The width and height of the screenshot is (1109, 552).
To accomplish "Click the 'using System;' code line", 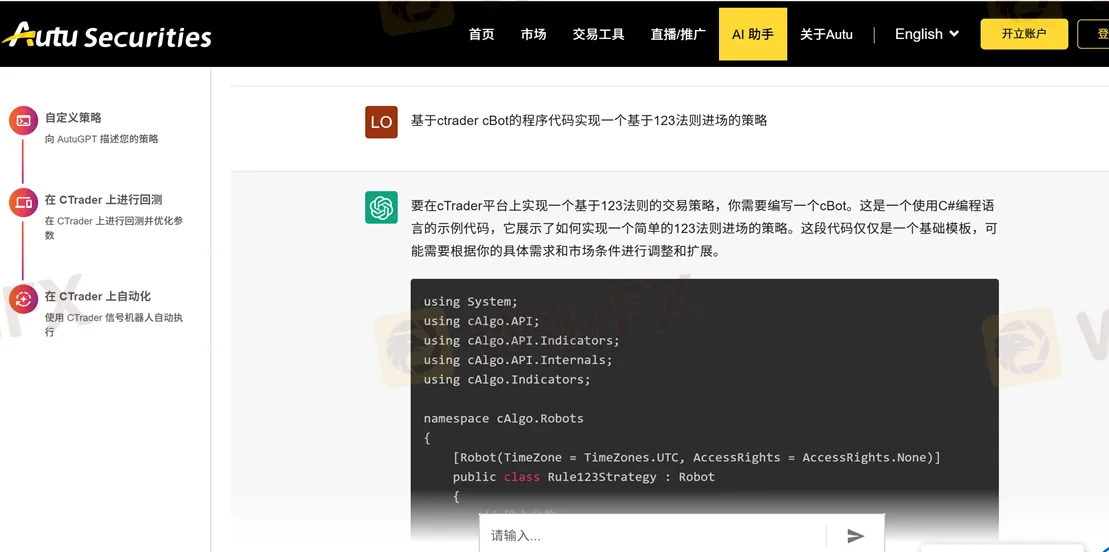I will 471,301.
